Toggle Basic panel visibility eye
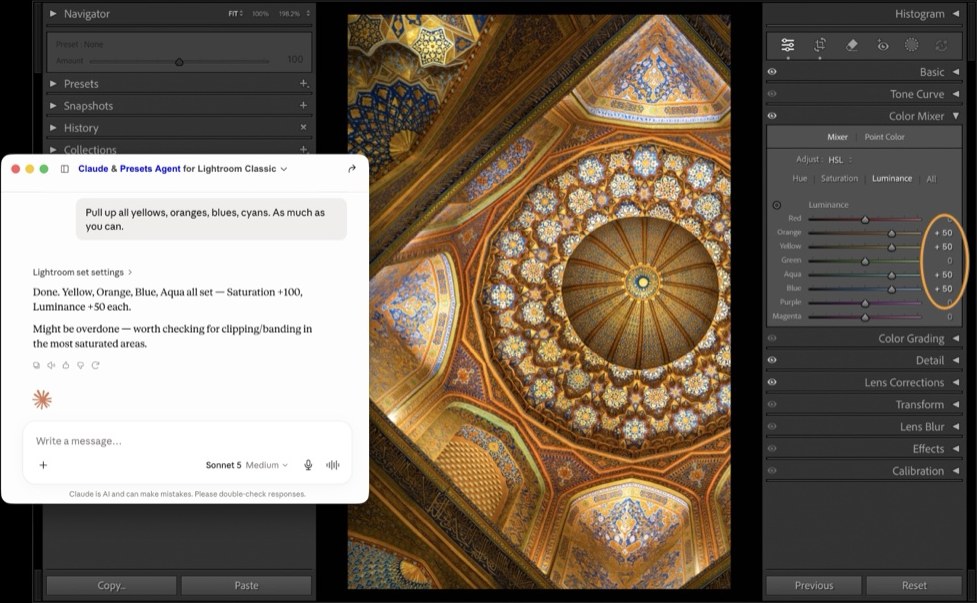The width and height of the screenshot is (977, 603). 772,72
